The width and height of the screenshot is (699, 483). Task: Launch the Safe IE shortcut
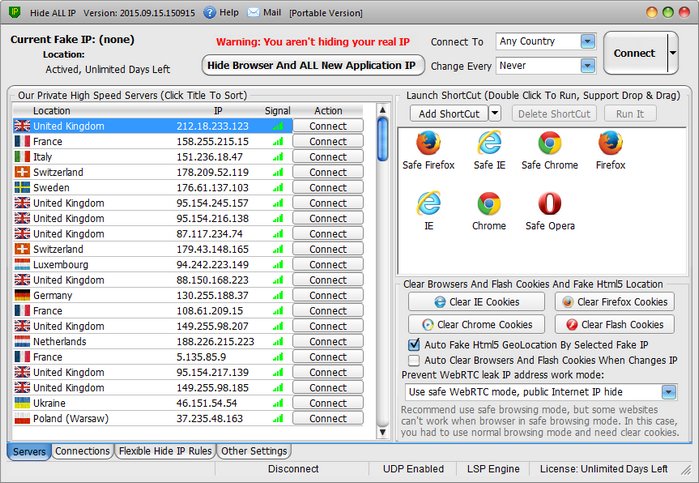(x=489, y=150)
